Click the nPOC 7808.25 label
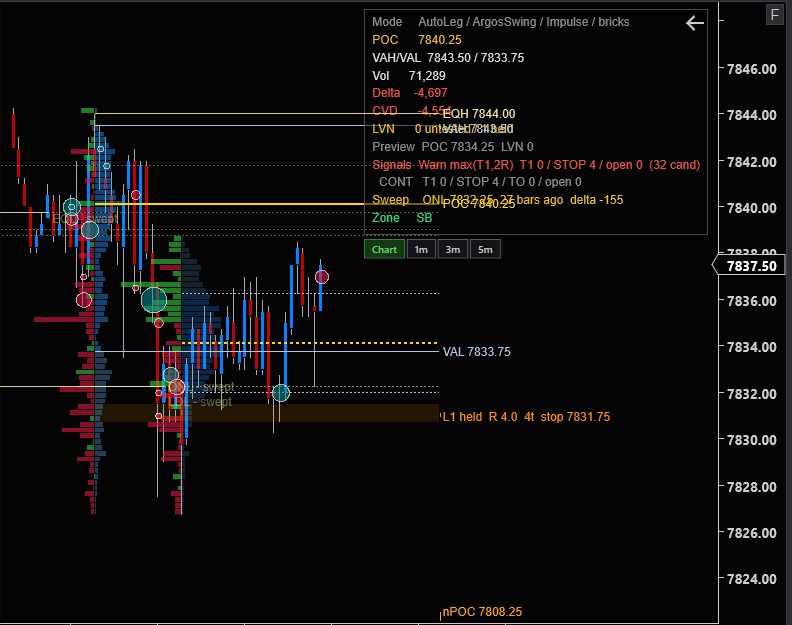Screen dimensions: 792x625 tap(482, 612)
